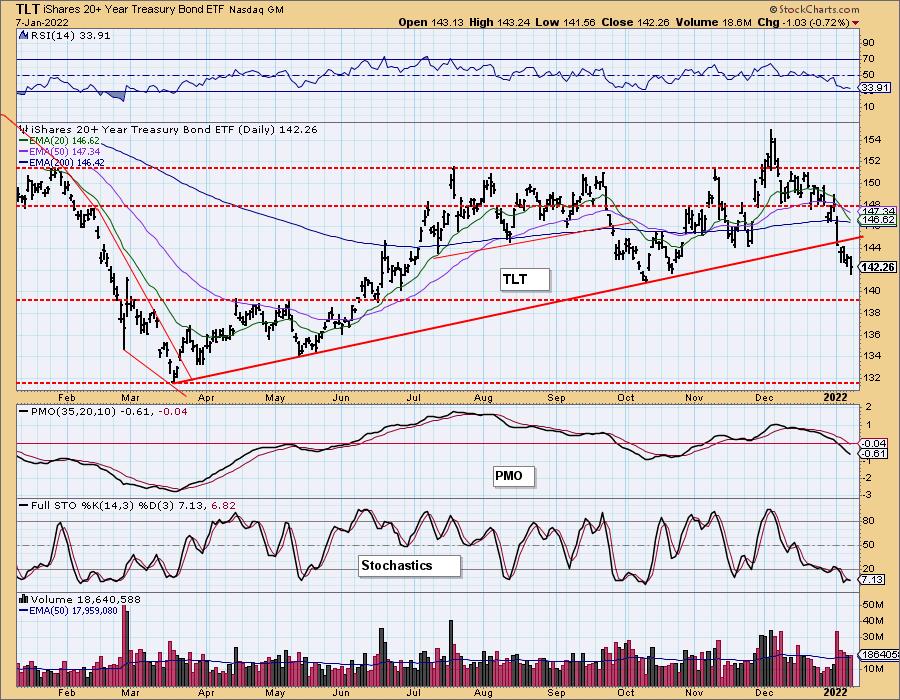
Task: Click the 142.26 last-price tag on the scale
Action: (x=878, y=267)
